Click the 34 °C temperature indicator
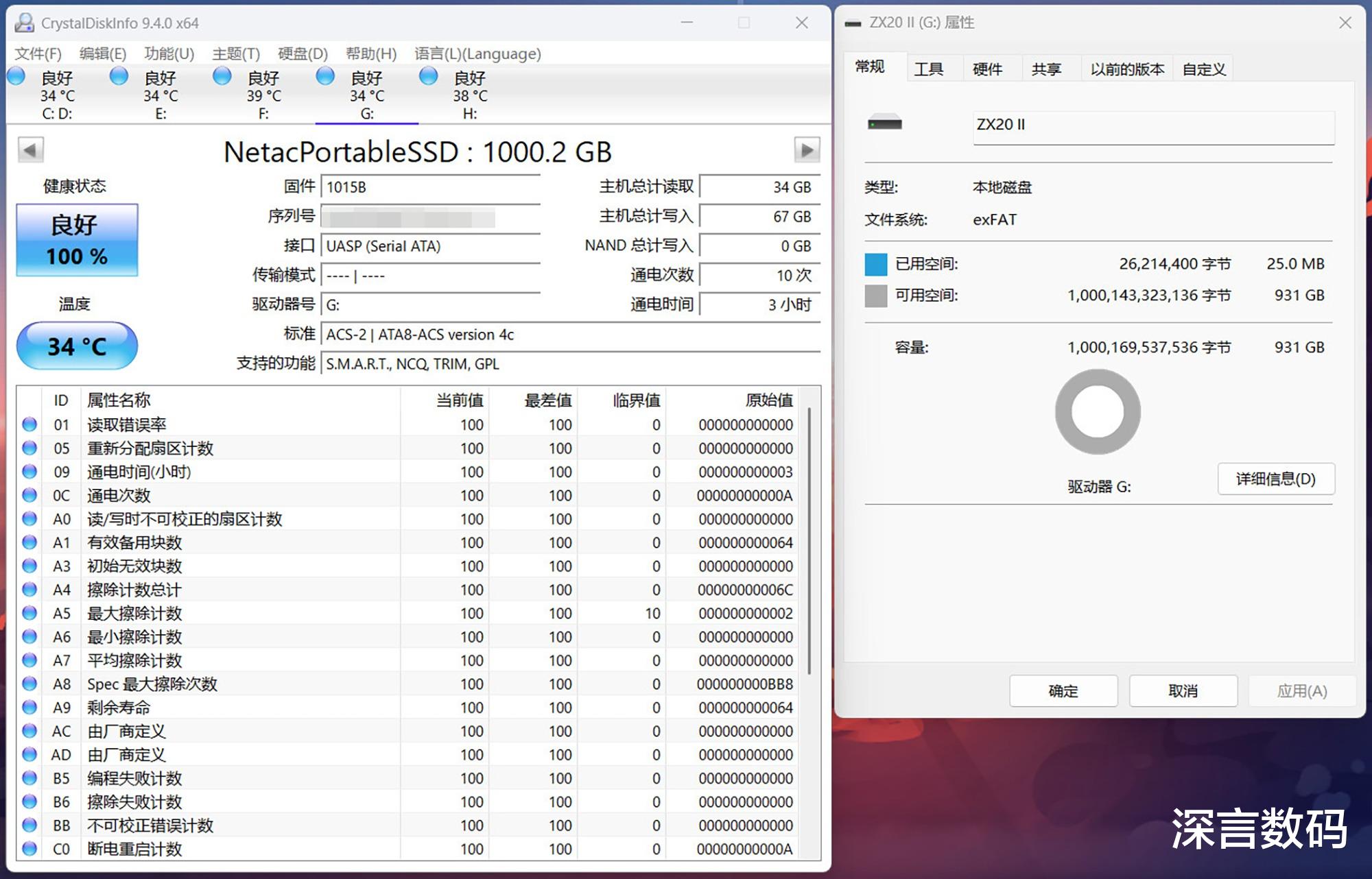 coord(77,346)
